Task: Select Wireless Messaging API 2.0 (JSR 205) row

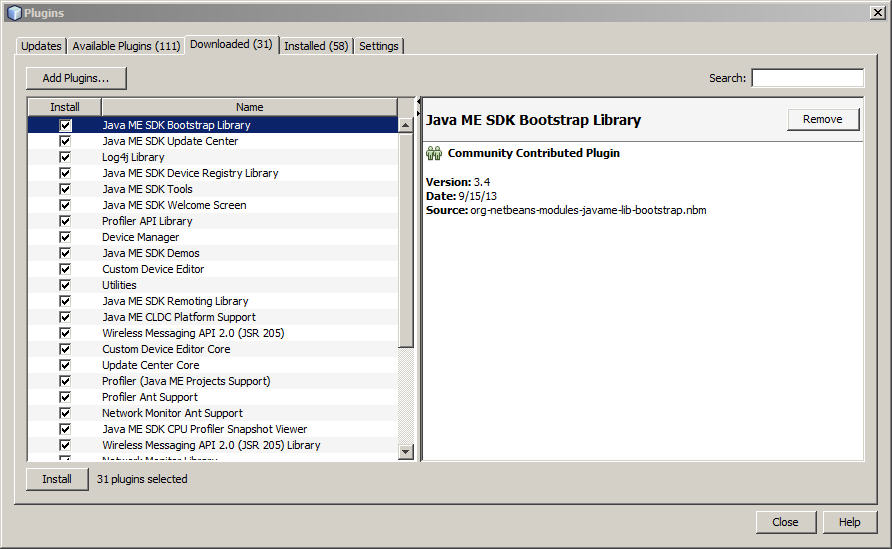Action: pos(213,333)
